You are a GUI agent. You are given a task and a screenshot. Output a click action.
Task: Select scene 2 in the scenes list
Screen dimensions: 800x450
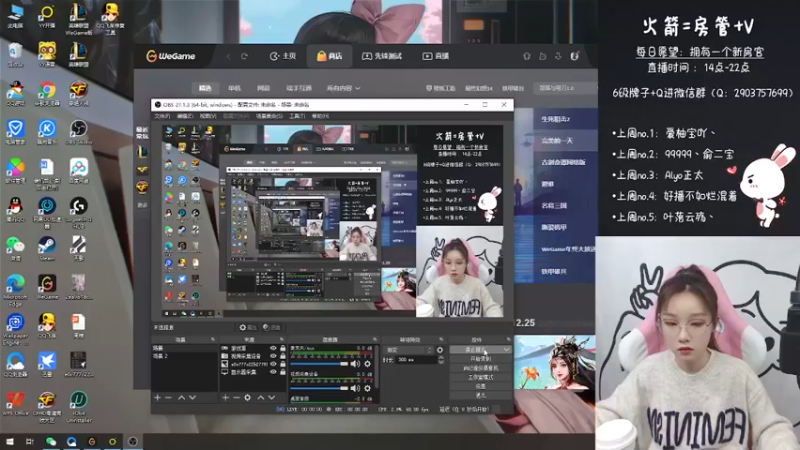click(184, 356)
